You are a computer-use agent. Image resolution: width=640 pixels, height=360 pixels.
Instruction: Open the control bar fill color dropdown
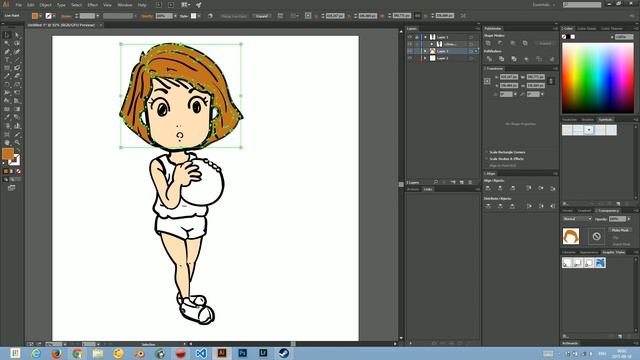41,16
